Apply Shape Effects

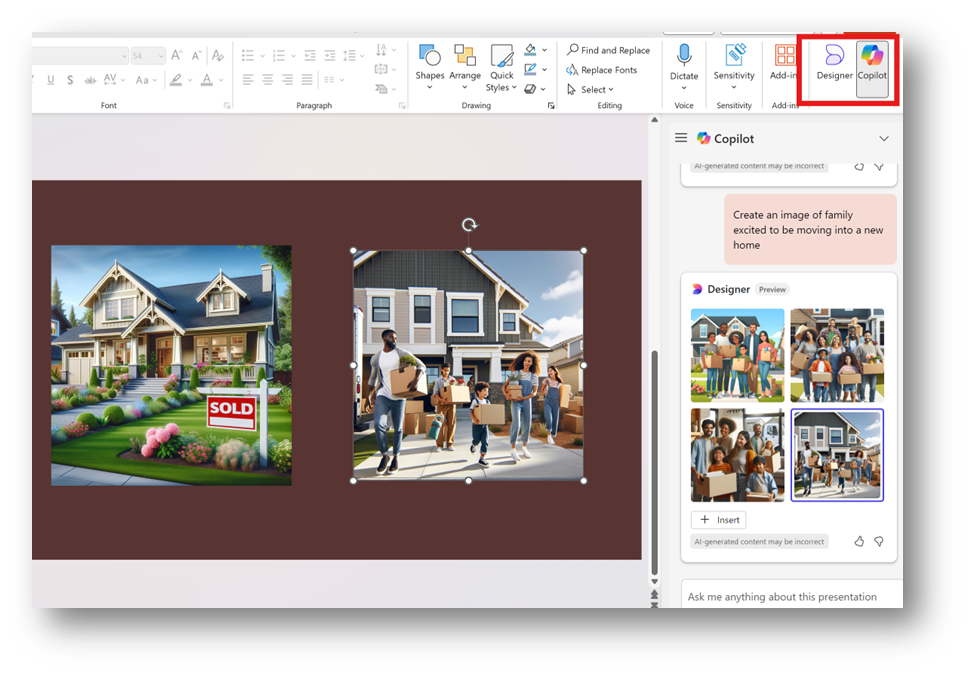click(x=530, y=89)
